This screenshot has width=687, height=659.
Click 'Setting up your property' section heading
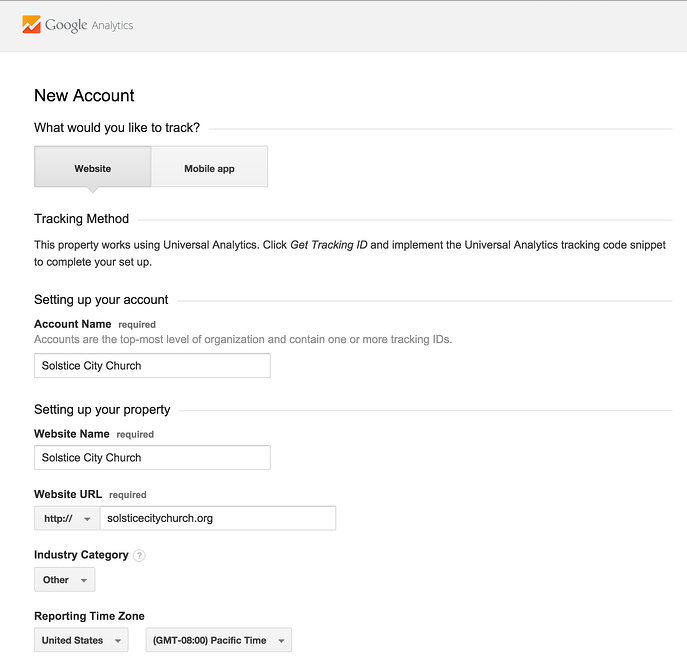tap(102, 410)
